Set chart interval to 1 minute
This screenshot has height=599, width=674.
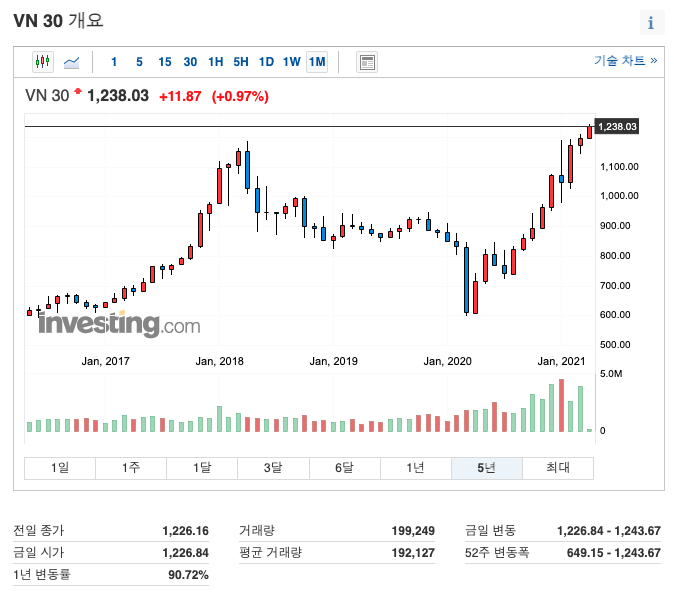(x=114, y=62)
